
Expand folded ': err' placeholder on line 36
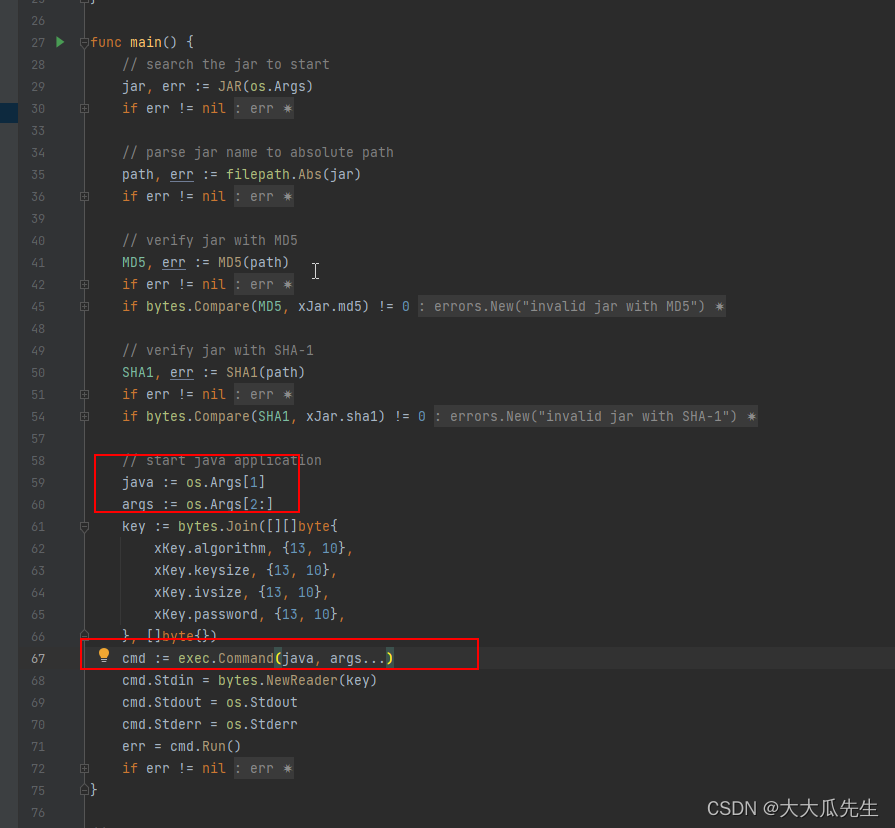coord(264,196)
